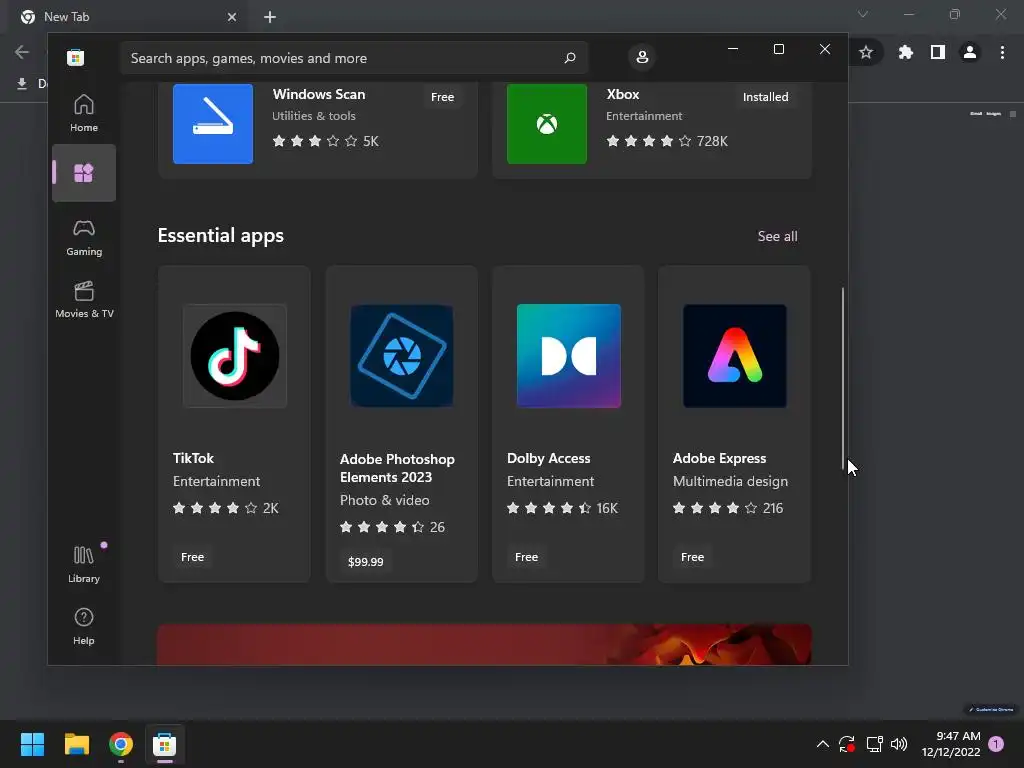This screenshot has height=768, width=1024.
Task: Click the Windows Scan title
Action: 319,94
